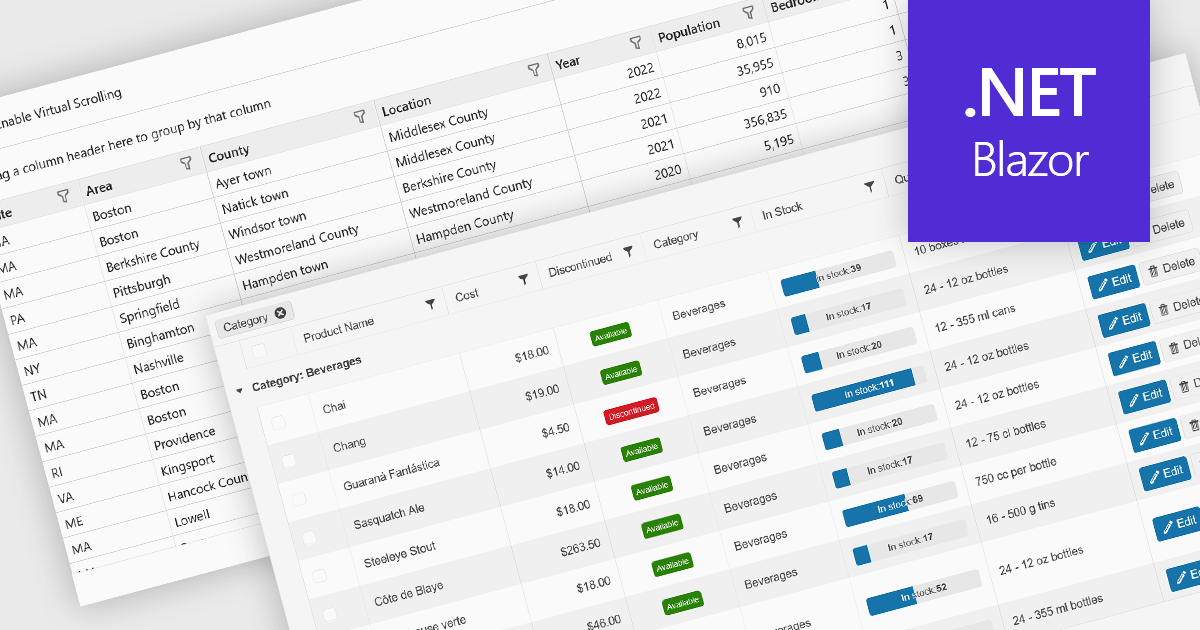1200x630 pixels.
Task: Collapse the Category: Beverages group
Action: (x=238, y=391)
